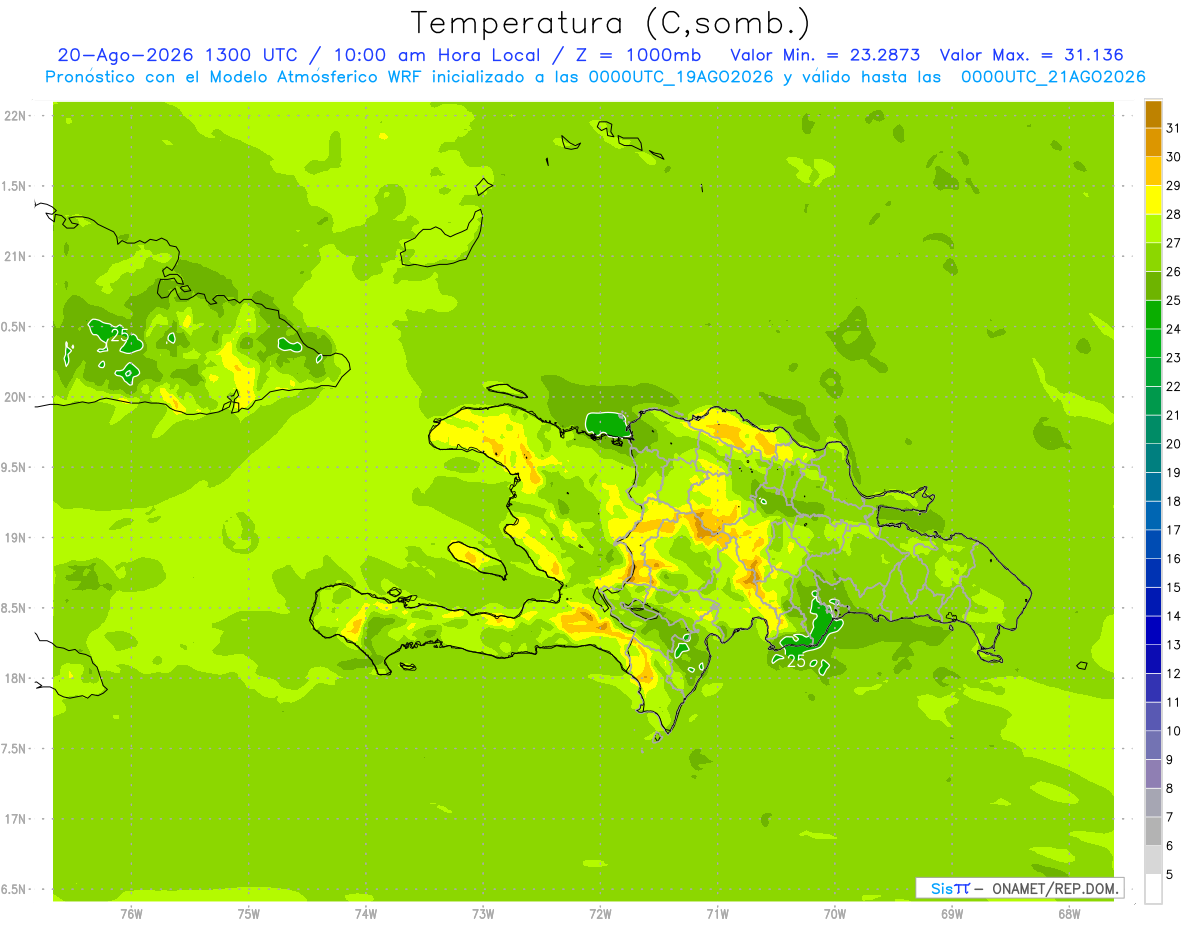This screenshot has width=1200, height=927.
Task: Click the '72W' longitude axis label
Action: [x=600, y=913]
